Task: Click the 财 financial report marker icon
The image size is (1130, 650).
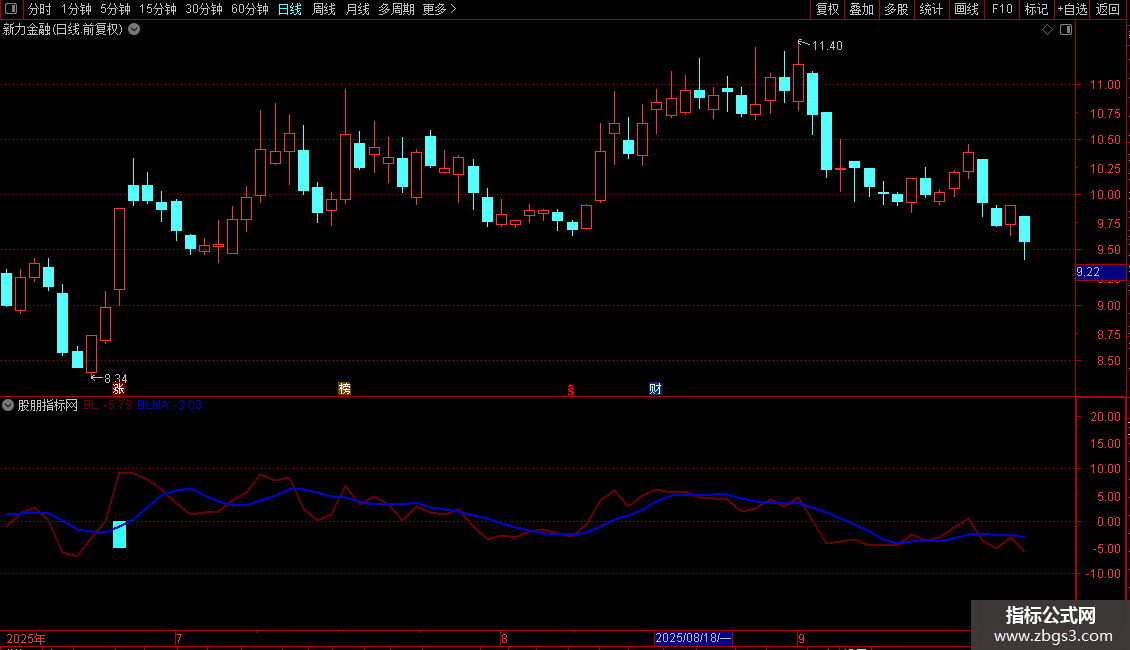Action: (655, 389)
